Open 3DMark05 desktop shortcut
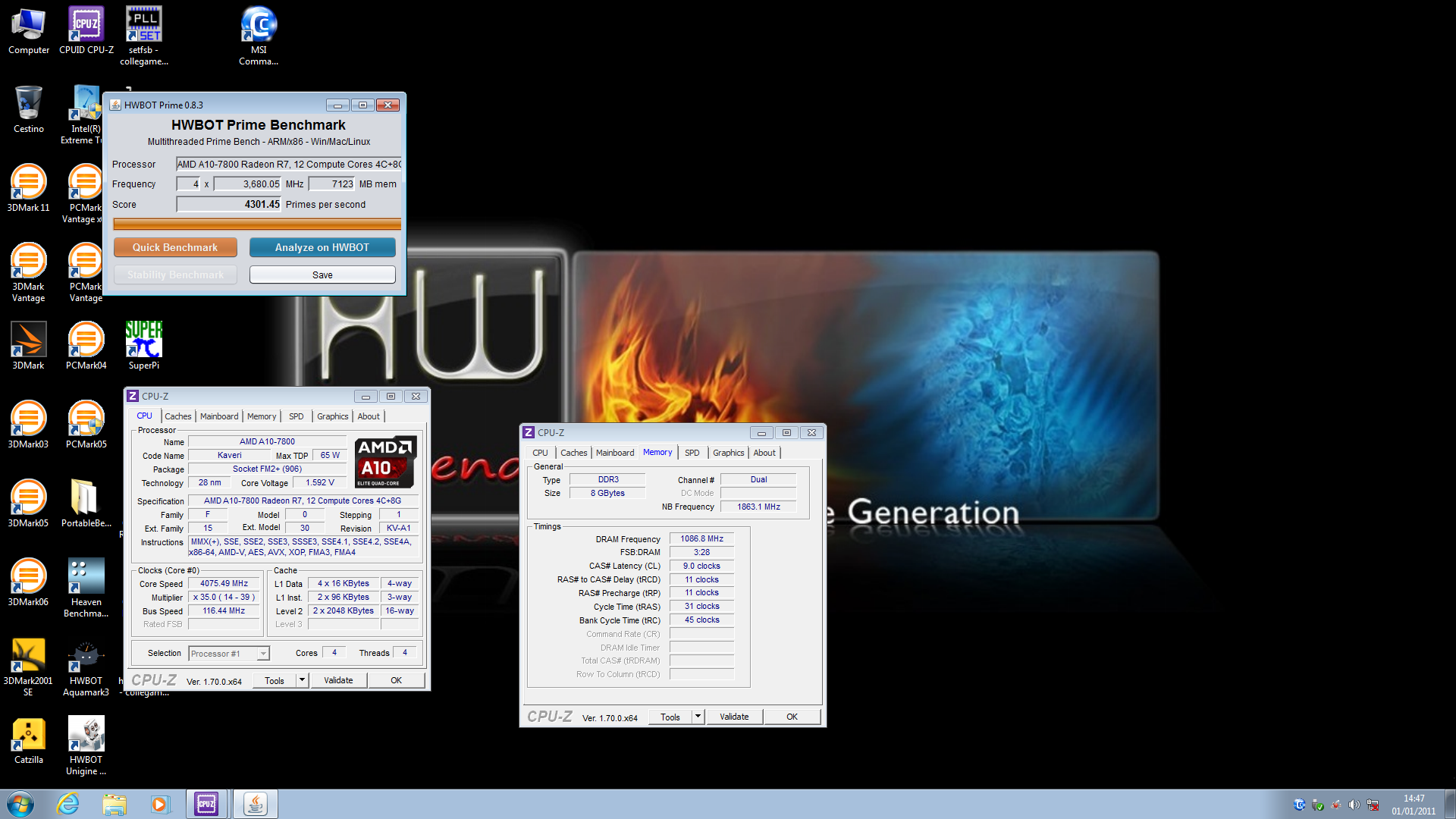Screen dimensions: 1456x819 click(29, 505)
